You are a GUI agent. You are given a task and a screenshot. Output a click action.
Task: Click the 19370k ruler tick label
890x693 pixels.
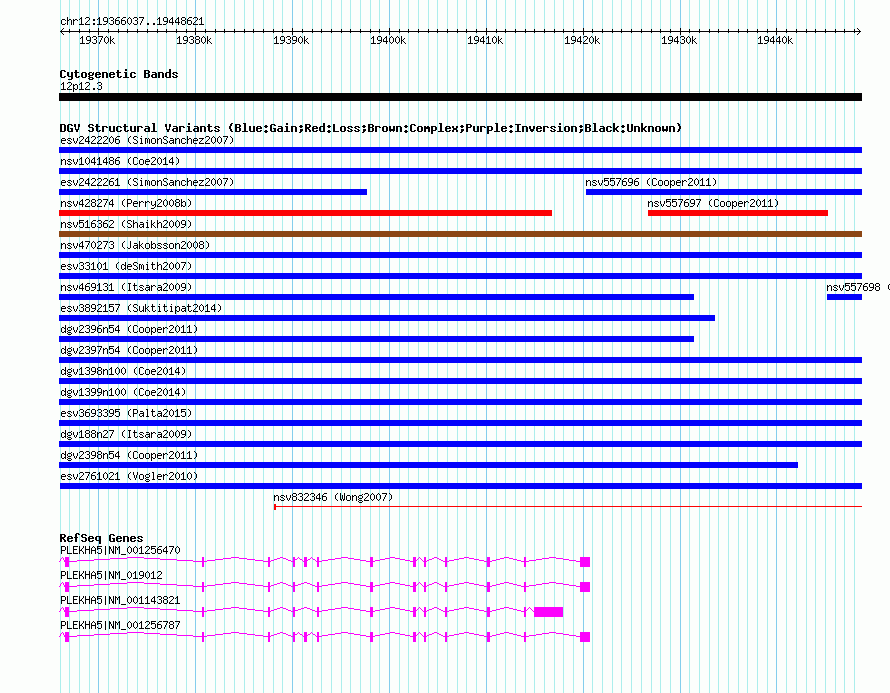(97, 40)
